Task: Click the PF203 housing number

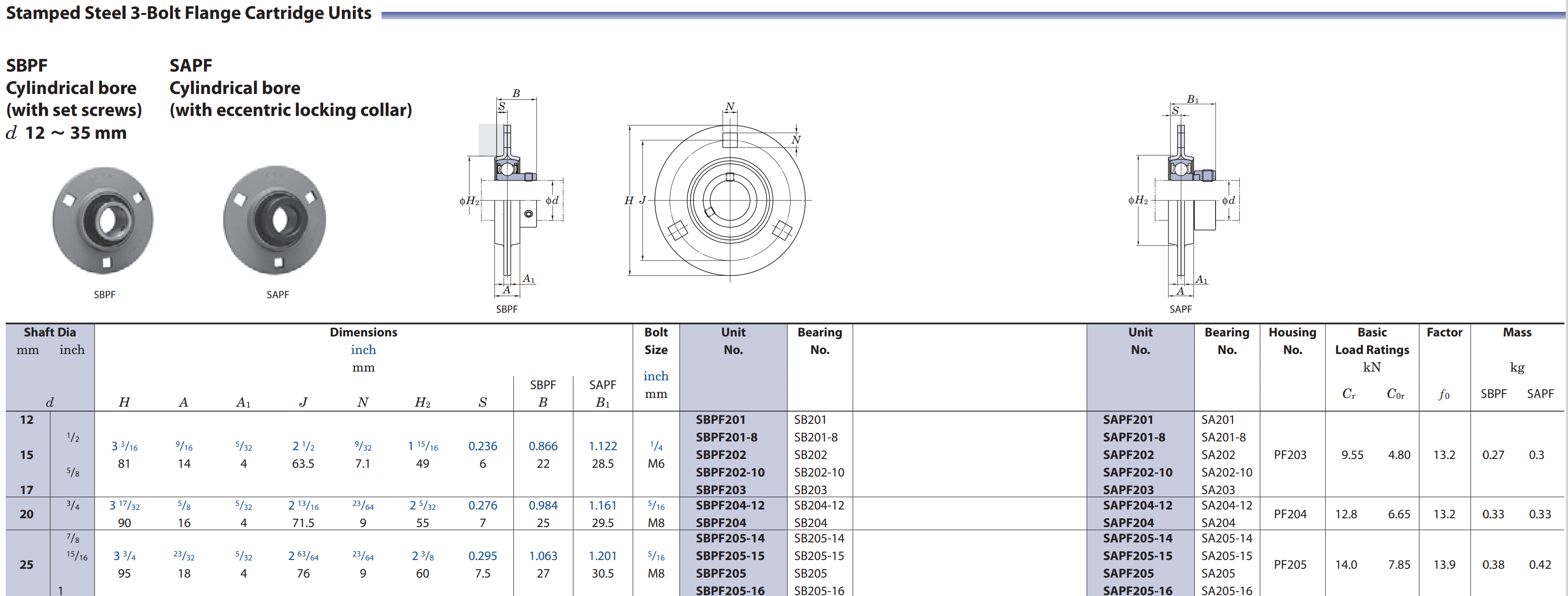Action: (x=1290, y=455)
